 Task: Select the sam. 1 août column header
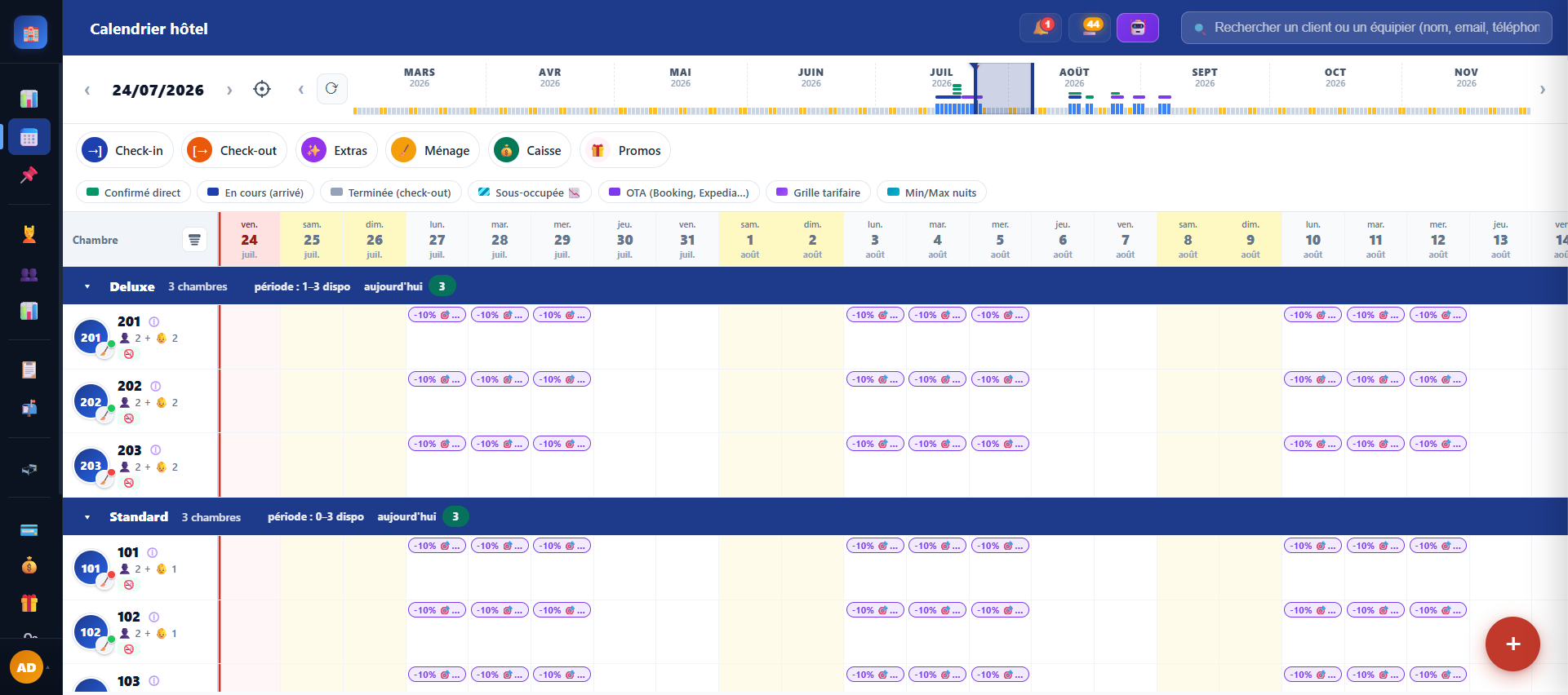(749, 239)
